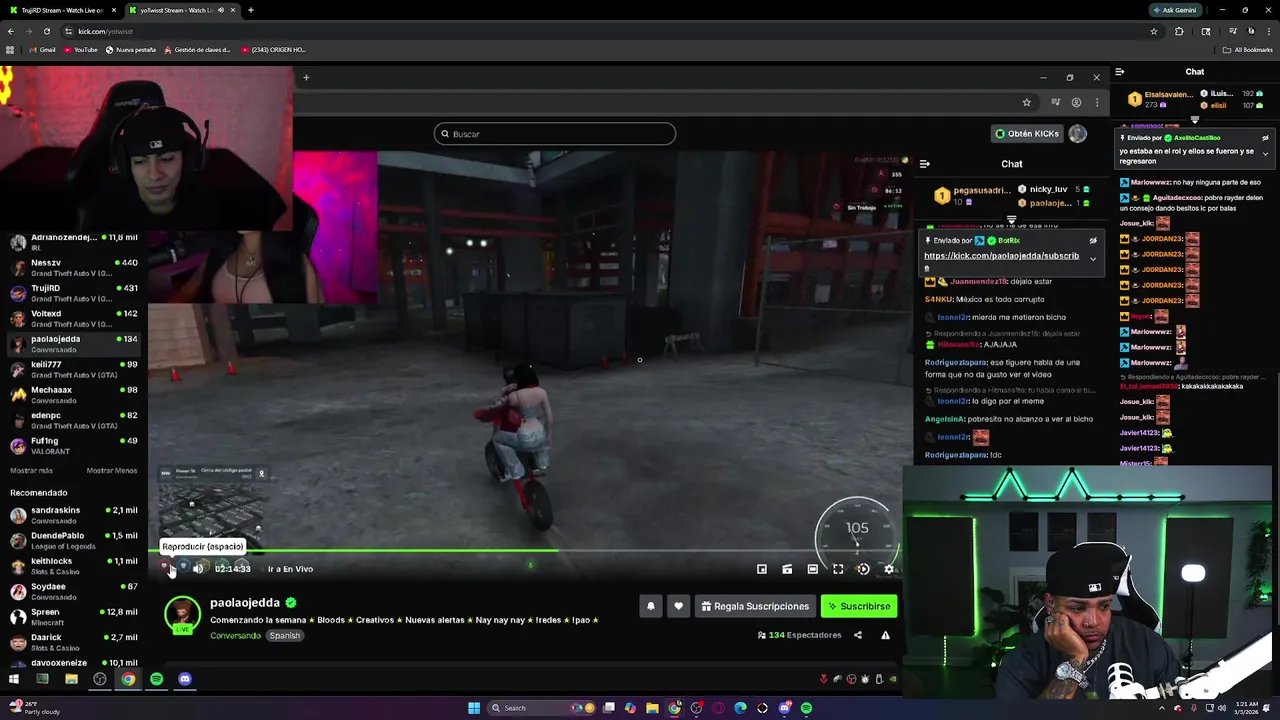Open inner browser media control icon
1280x720 pixels.
1055,102
